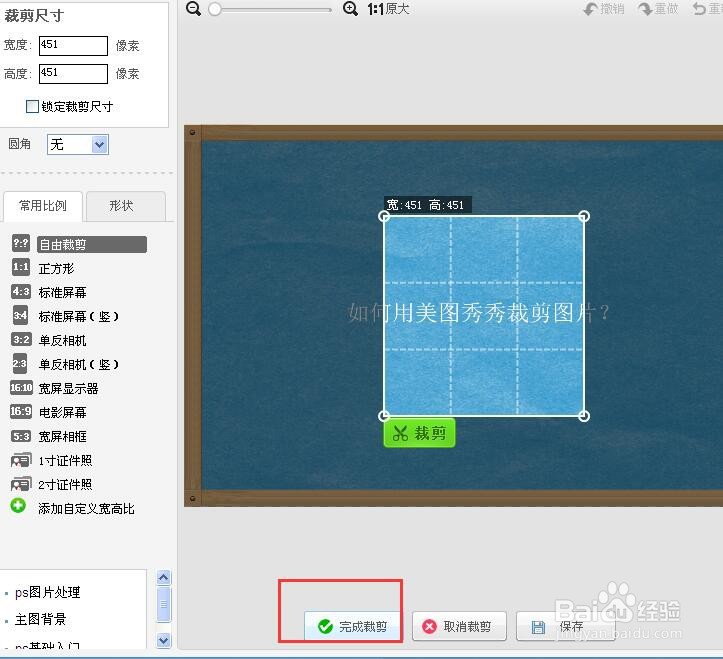Choose the 2寸证件照 label

coord(65,484)
